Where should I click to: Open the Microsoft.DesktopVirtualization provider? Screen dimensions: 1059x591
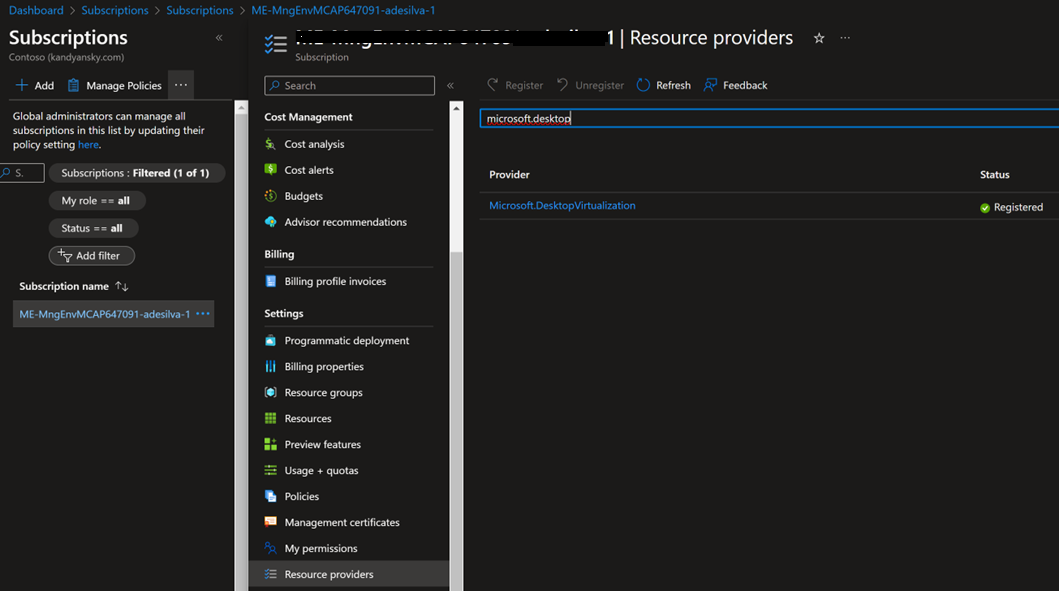pos(562,205)
